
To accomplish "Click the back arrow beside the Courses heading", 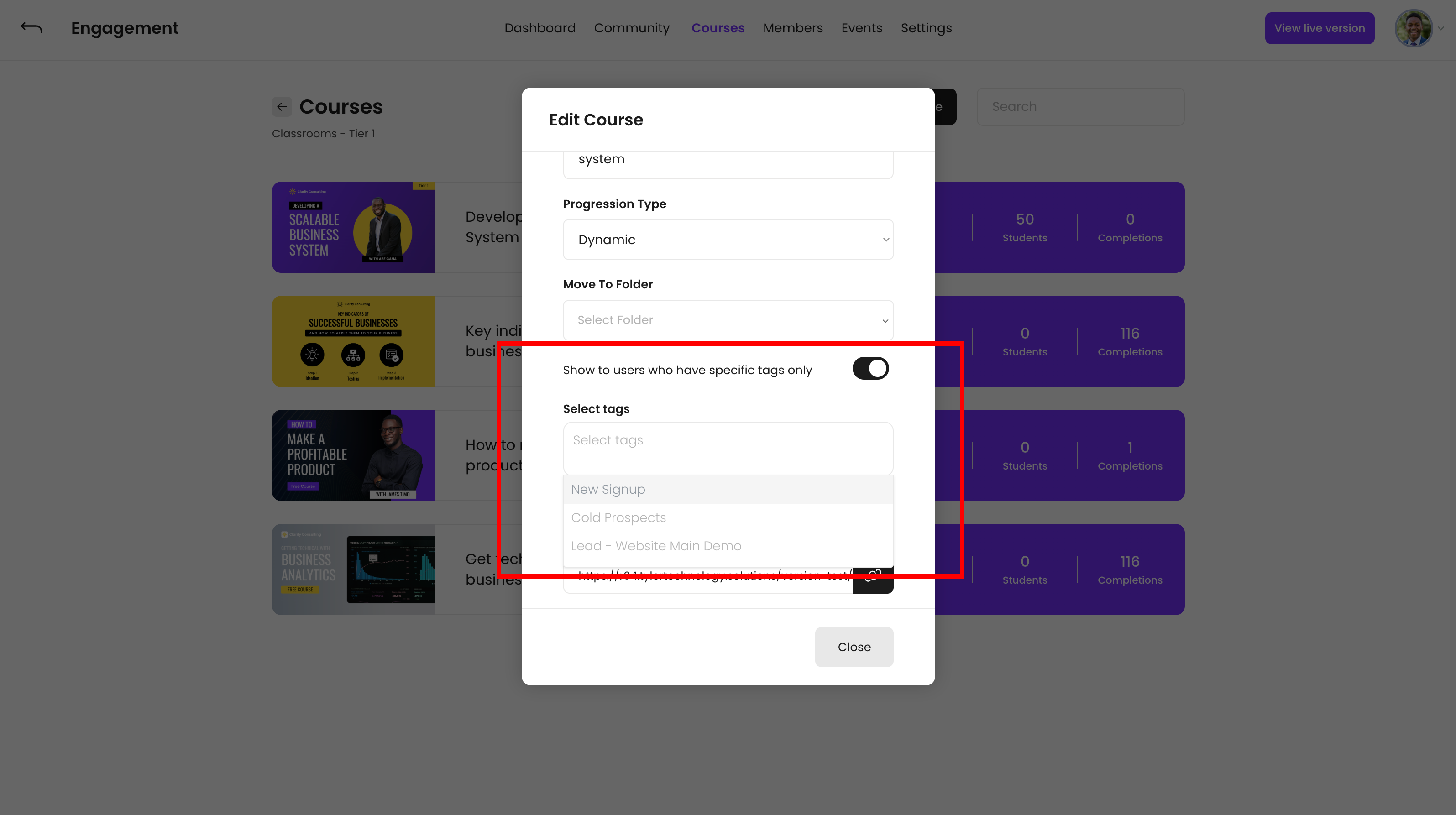I will tap(282, 107).
